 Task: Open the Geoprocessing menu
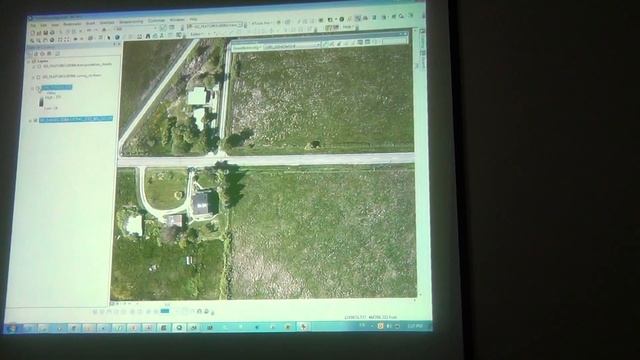(x=131, y=22)
